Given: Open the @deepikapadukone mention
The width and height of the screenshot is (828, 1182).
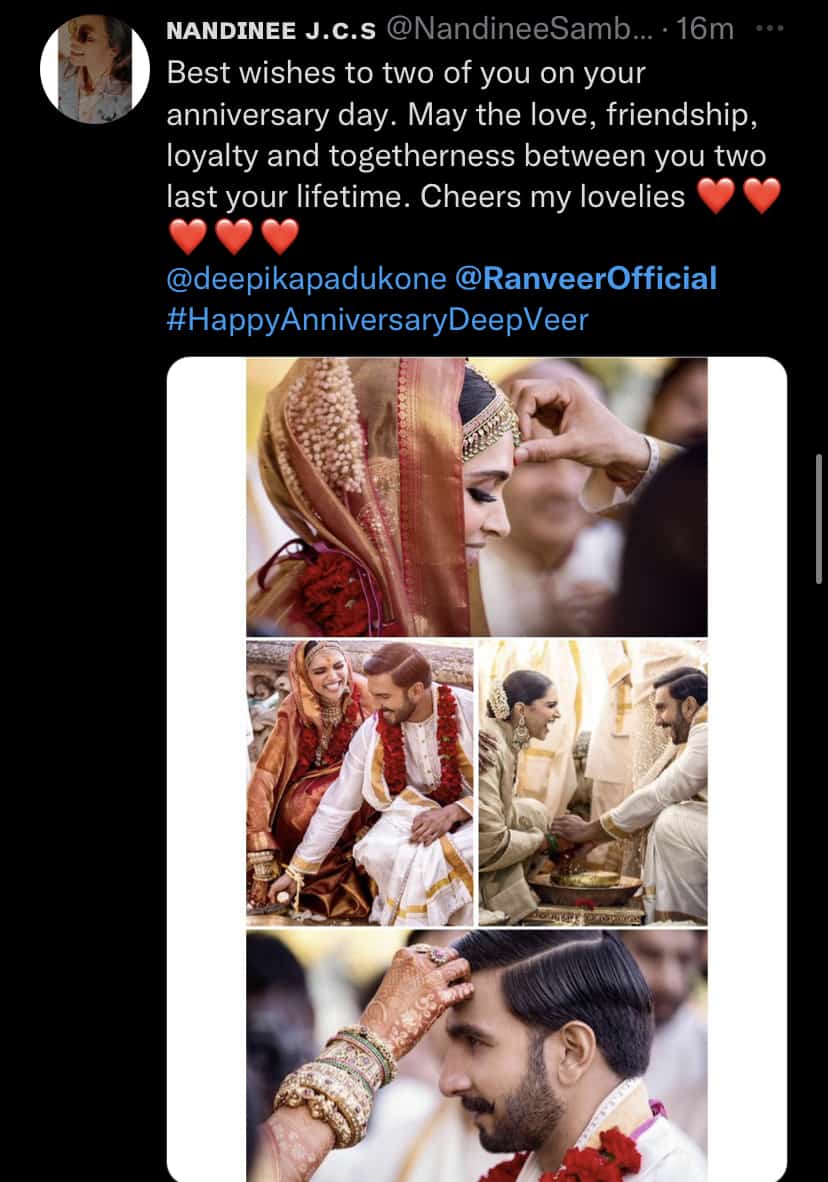Looking at the screenshot, I should click(x=306, y=278).
